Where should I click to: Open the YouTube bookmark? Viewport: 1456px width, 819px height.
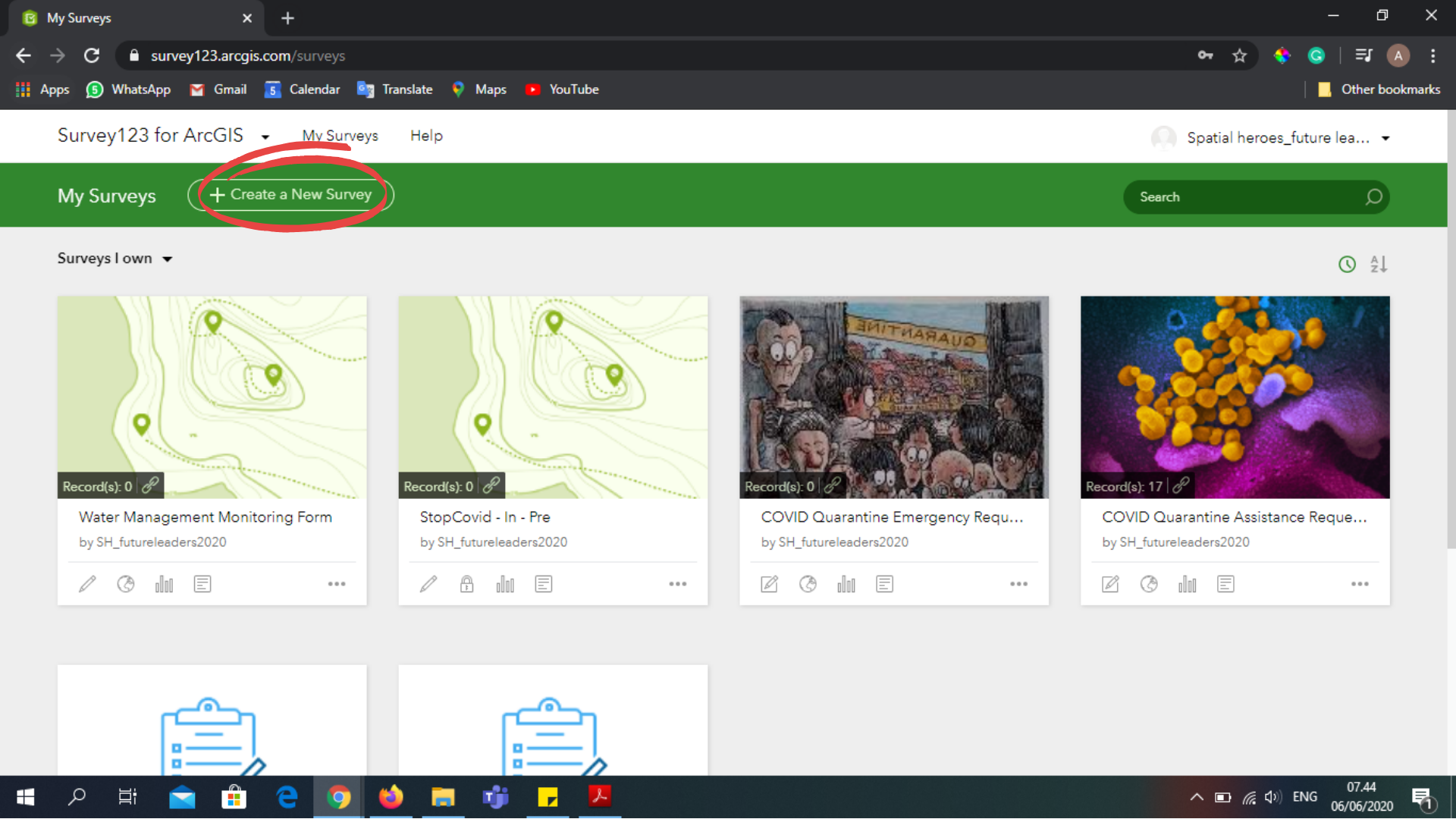(x=562, y=89)
